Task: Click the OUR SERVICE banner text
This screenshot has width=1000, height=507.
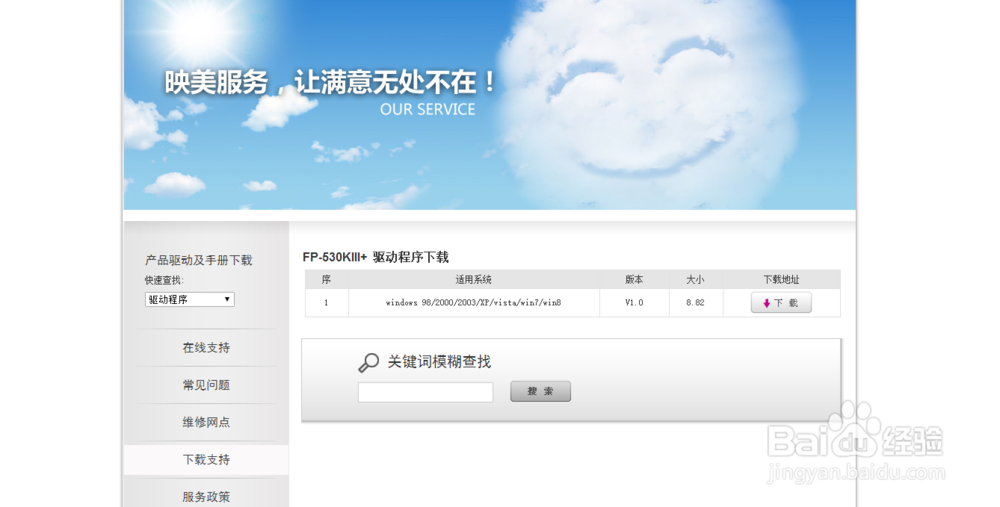Action: [427, 109]
